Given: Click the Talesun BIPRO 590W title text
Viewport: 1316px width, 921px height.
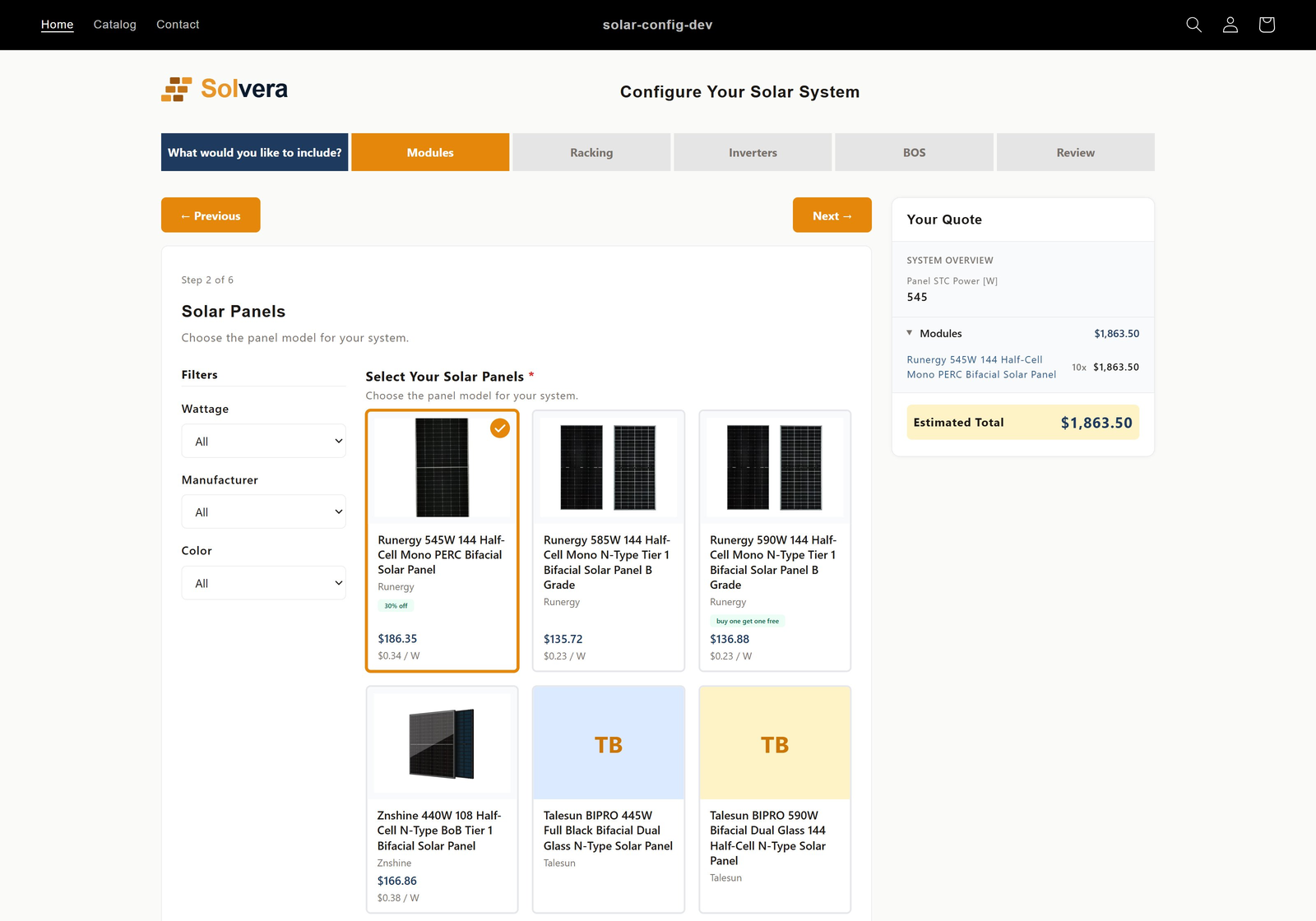Looking at the screenshot, I should click(767, 838).
